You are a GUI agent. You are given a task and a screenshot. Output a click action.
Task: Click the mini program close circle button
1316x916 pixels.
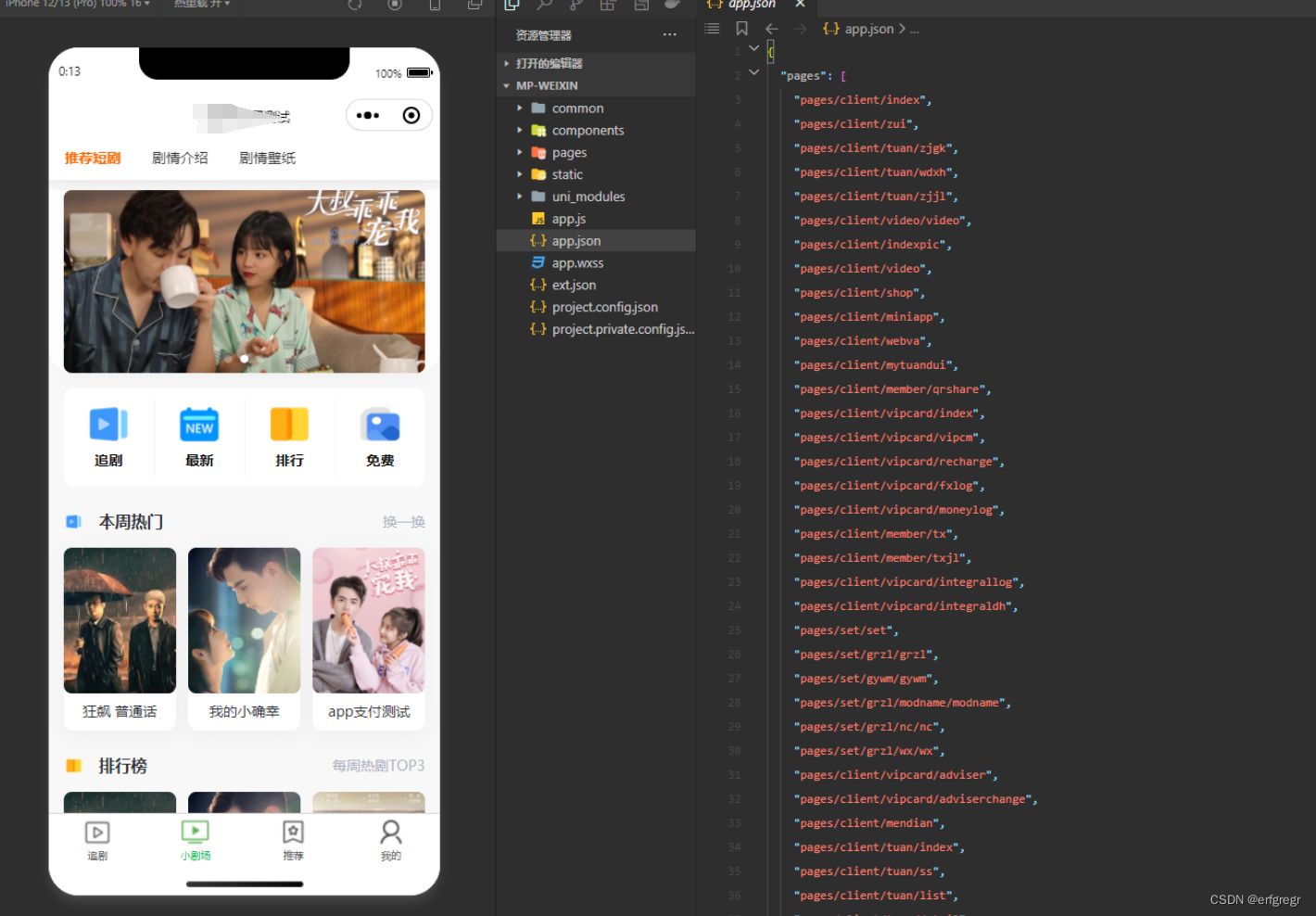click(411, 116)
